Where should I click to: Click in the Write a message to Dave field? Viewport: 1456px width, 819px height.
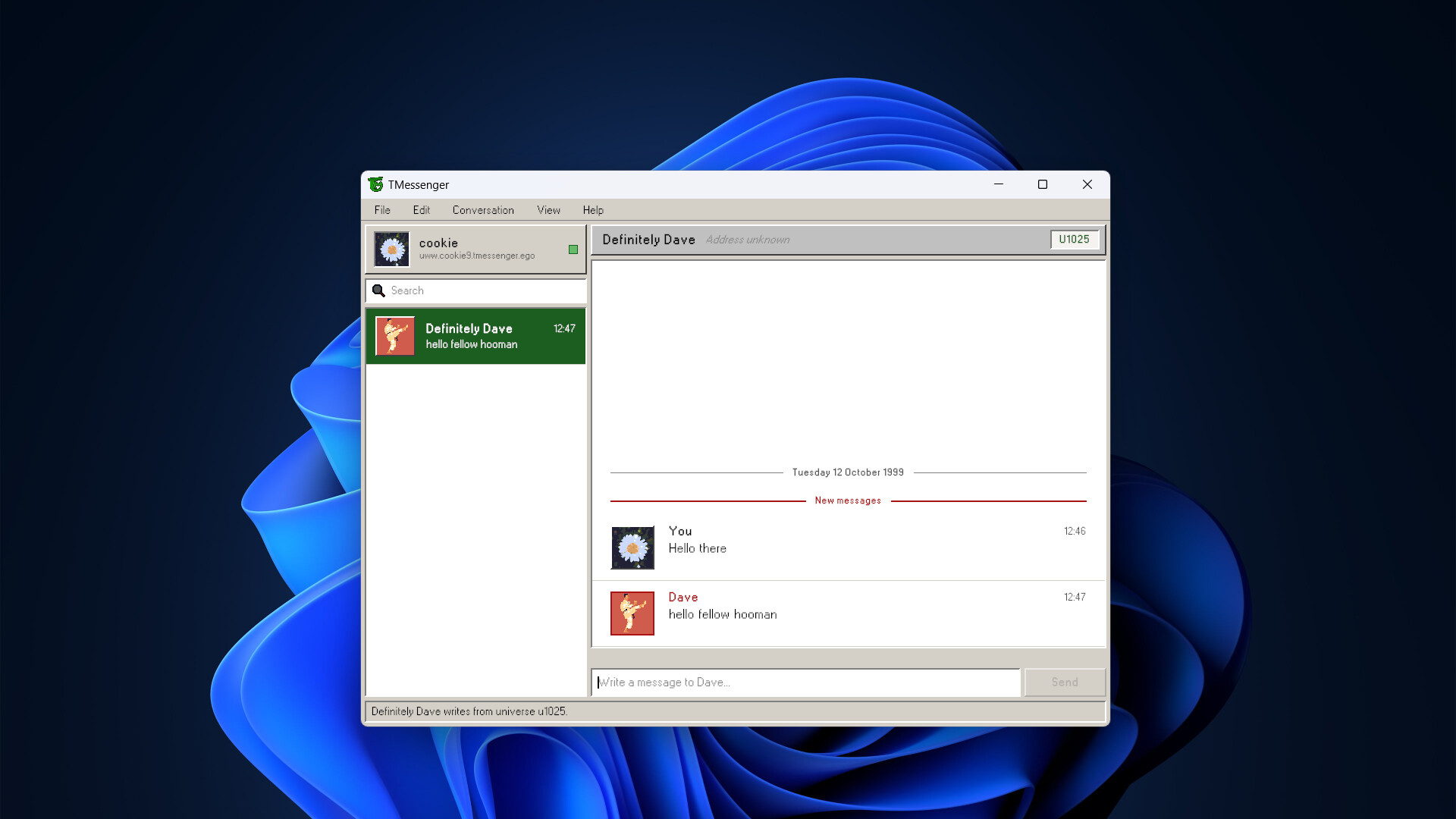806,682
